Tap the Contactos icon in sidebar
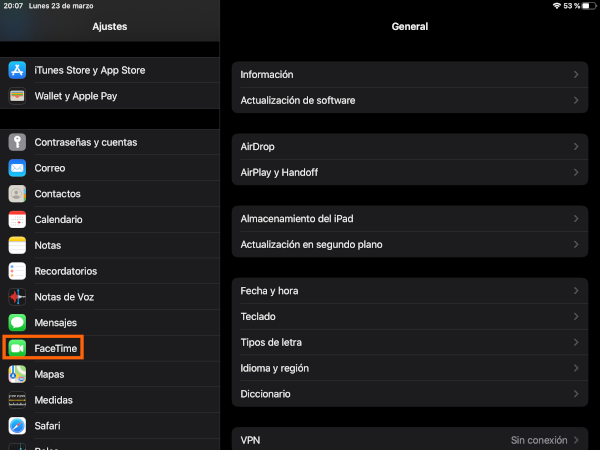The width and height of the screenshot is (600, 450). (x=17, y=194)
